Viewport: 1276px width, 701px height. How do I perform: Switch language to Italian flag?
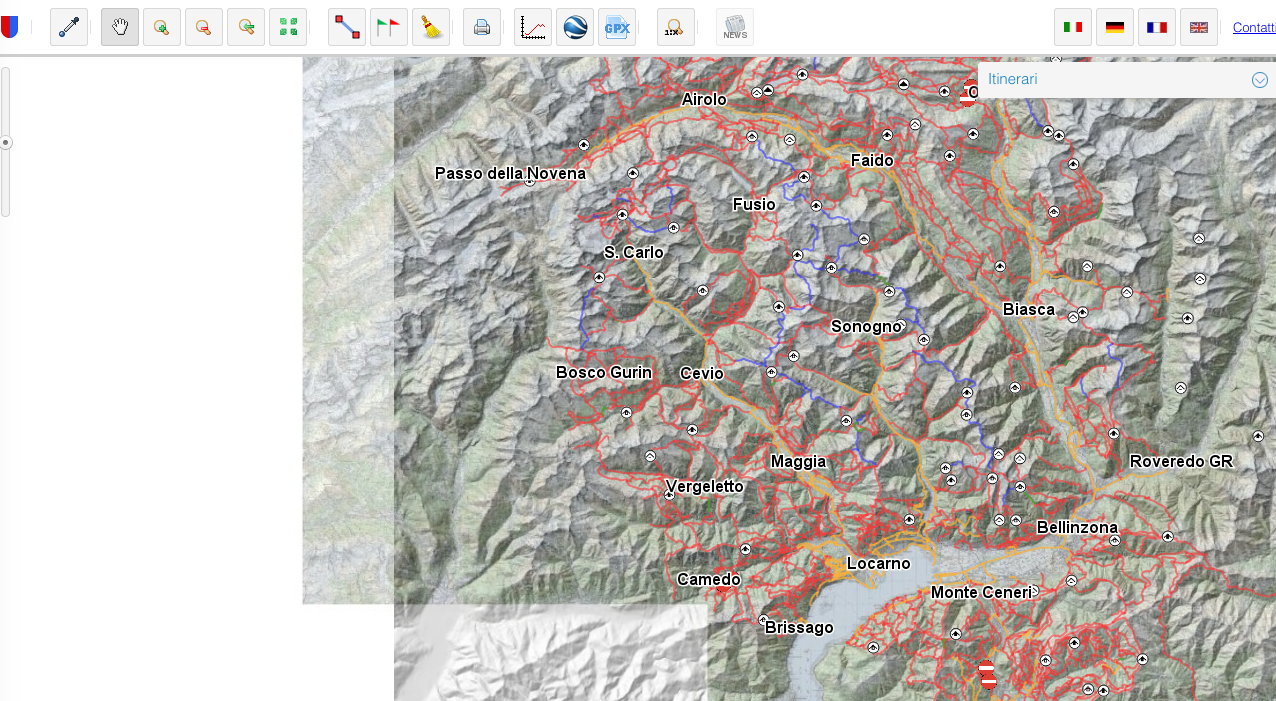pyautogui.click(x=1073, y=27)
